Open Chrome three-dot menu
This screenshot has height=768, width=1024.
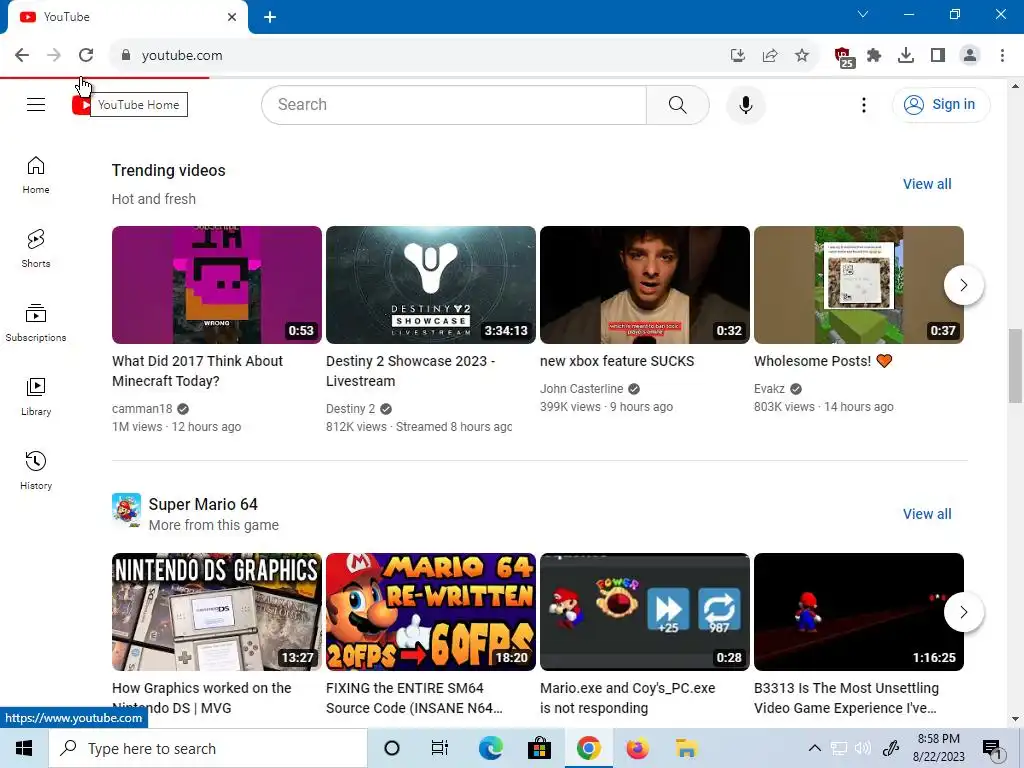click(x=1002, y=56)
